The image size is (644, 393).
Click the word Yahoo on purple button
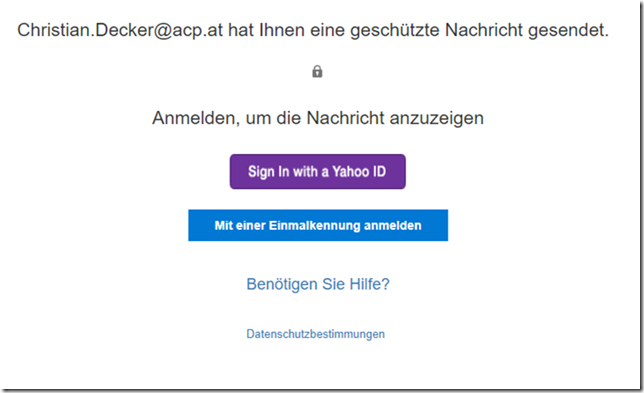coord(351,172)
